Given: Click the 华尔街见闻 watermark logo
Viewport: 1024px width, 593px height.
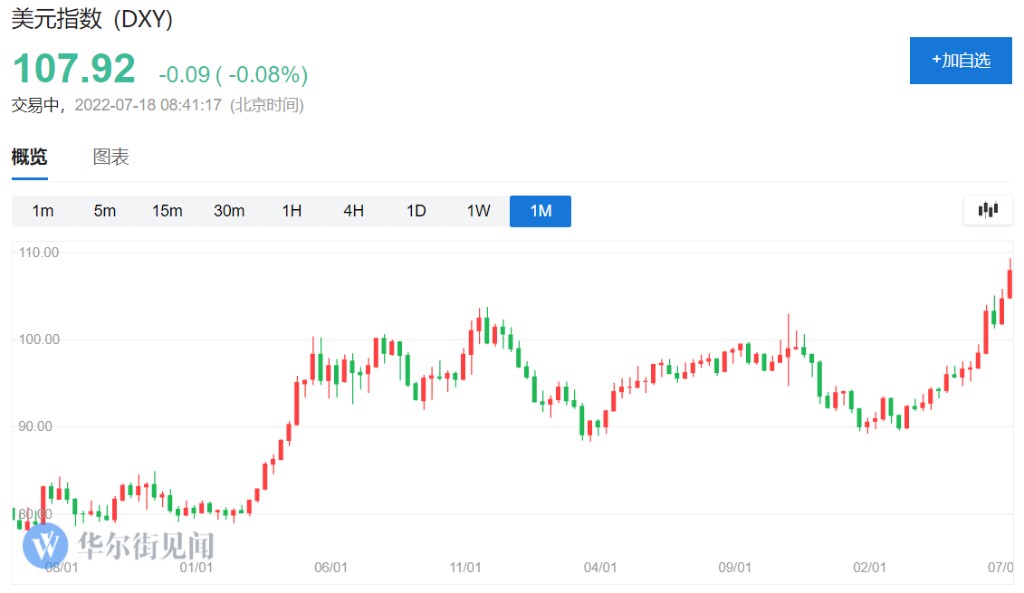Looking at the screenshot, I should (x=120, y=545).
